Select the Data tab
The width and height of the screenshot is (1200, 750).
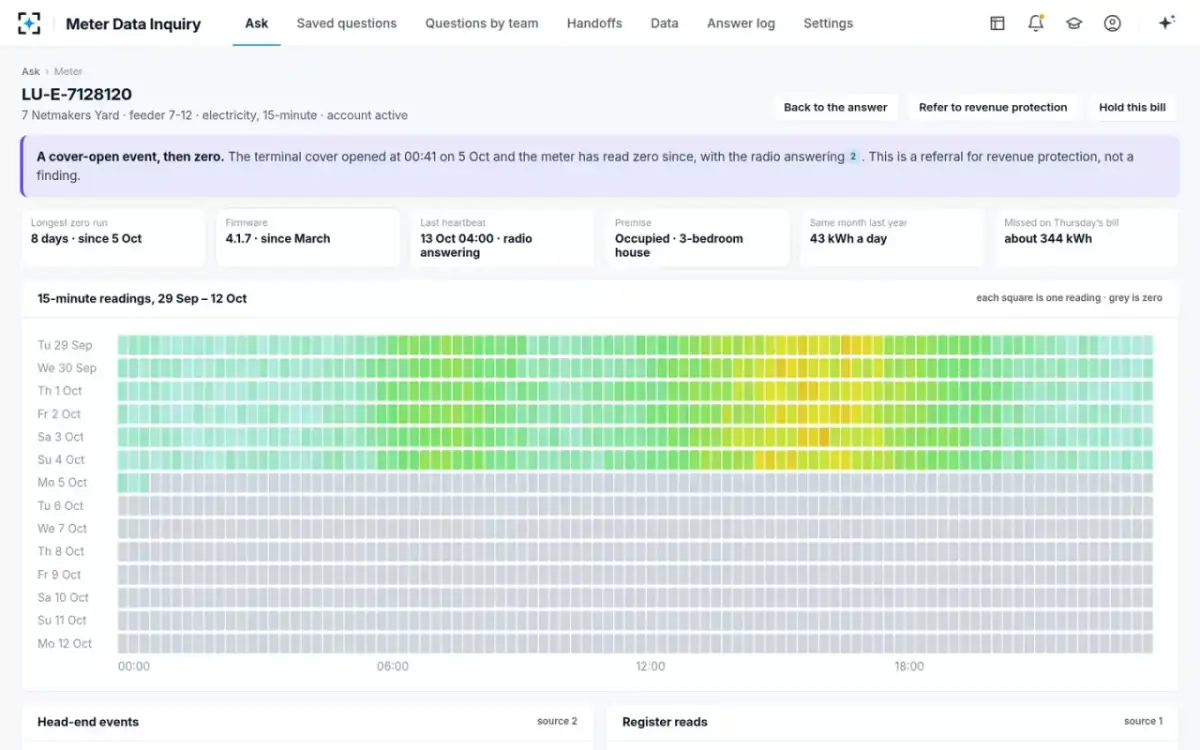[664, 23]
